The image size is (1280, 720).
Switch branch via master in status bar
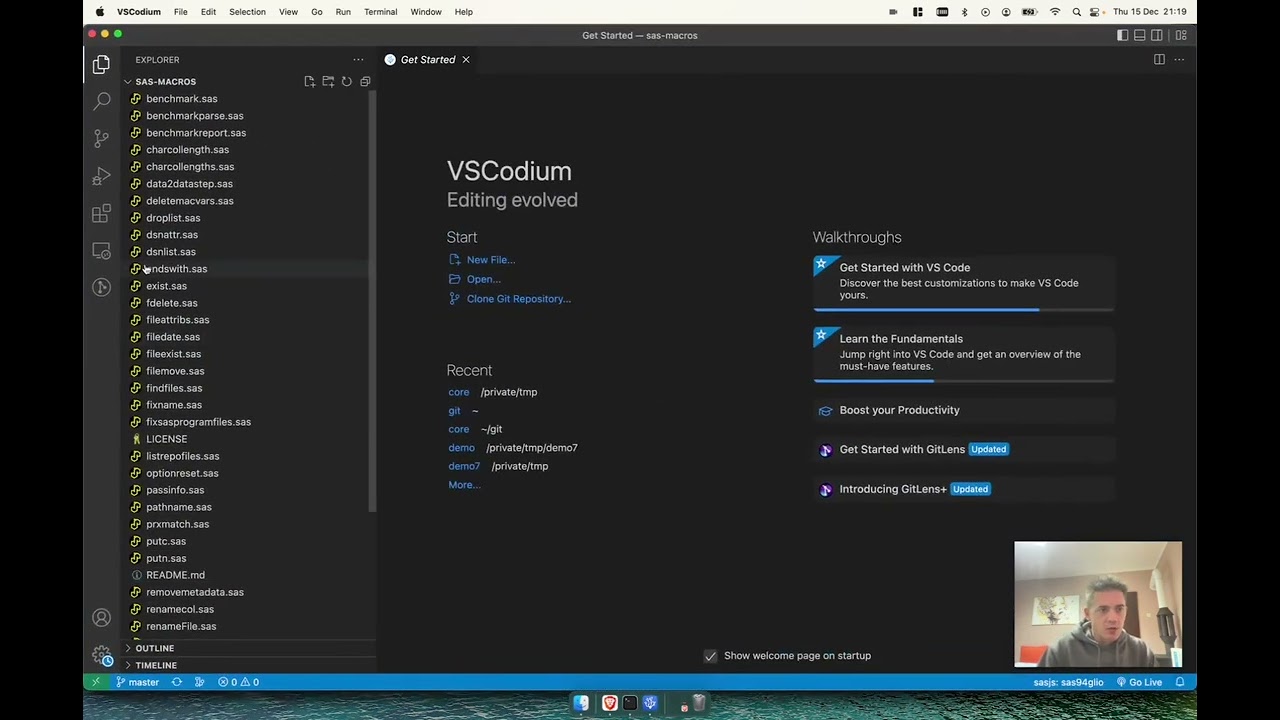tap(137, 682)
